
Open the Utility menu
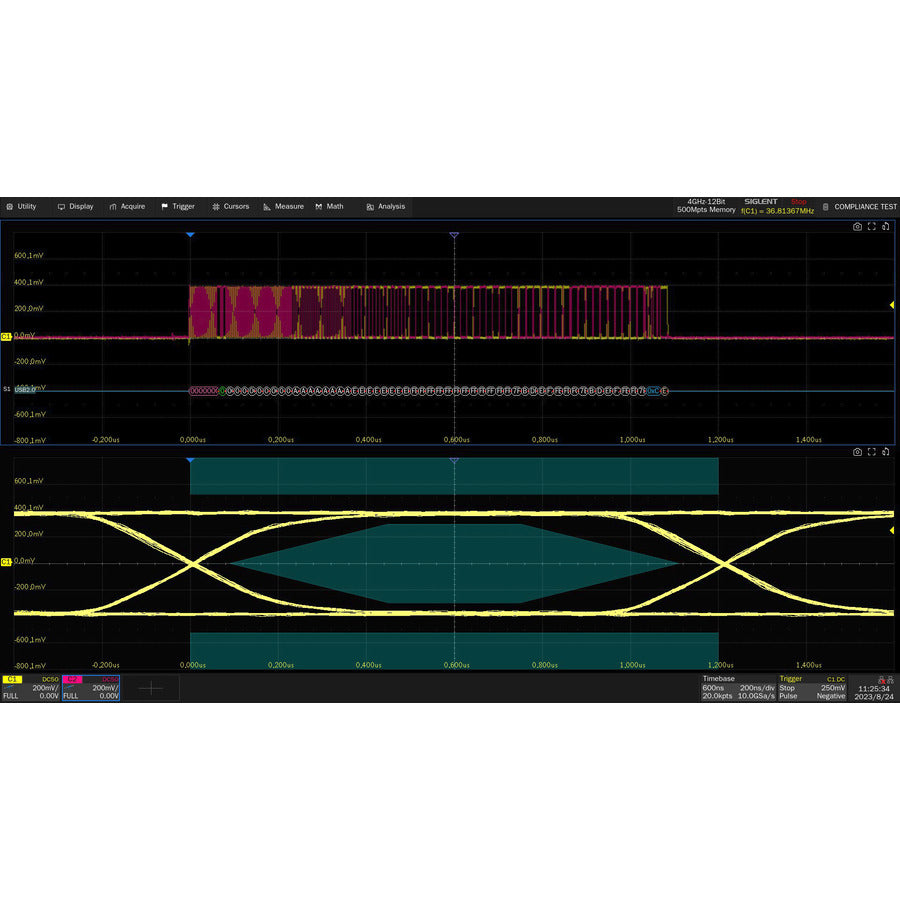click(21, 207)
